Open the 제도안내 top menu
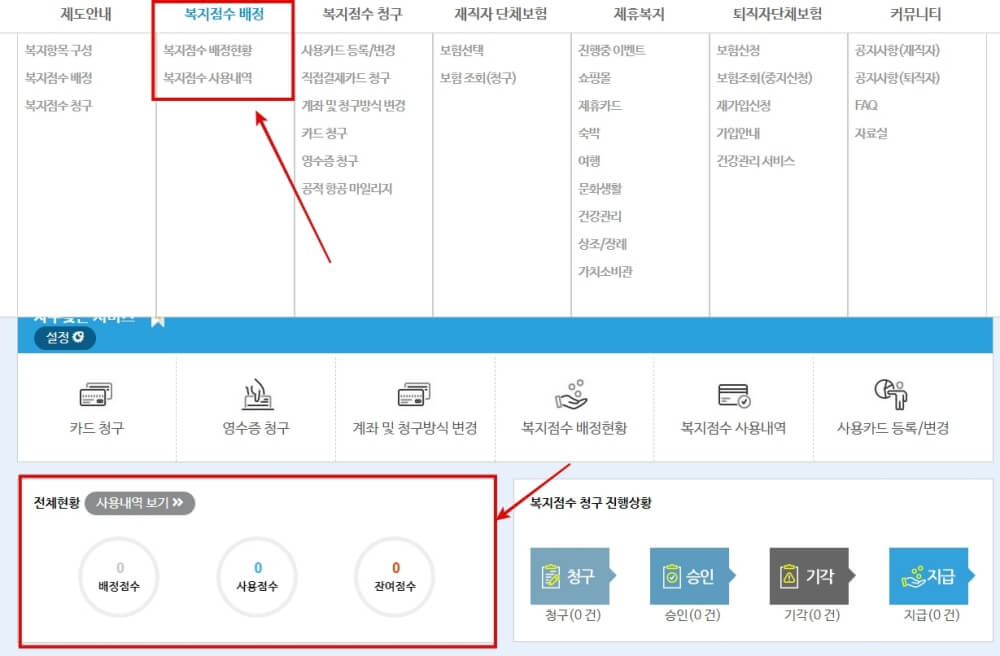 click(86, 14)
